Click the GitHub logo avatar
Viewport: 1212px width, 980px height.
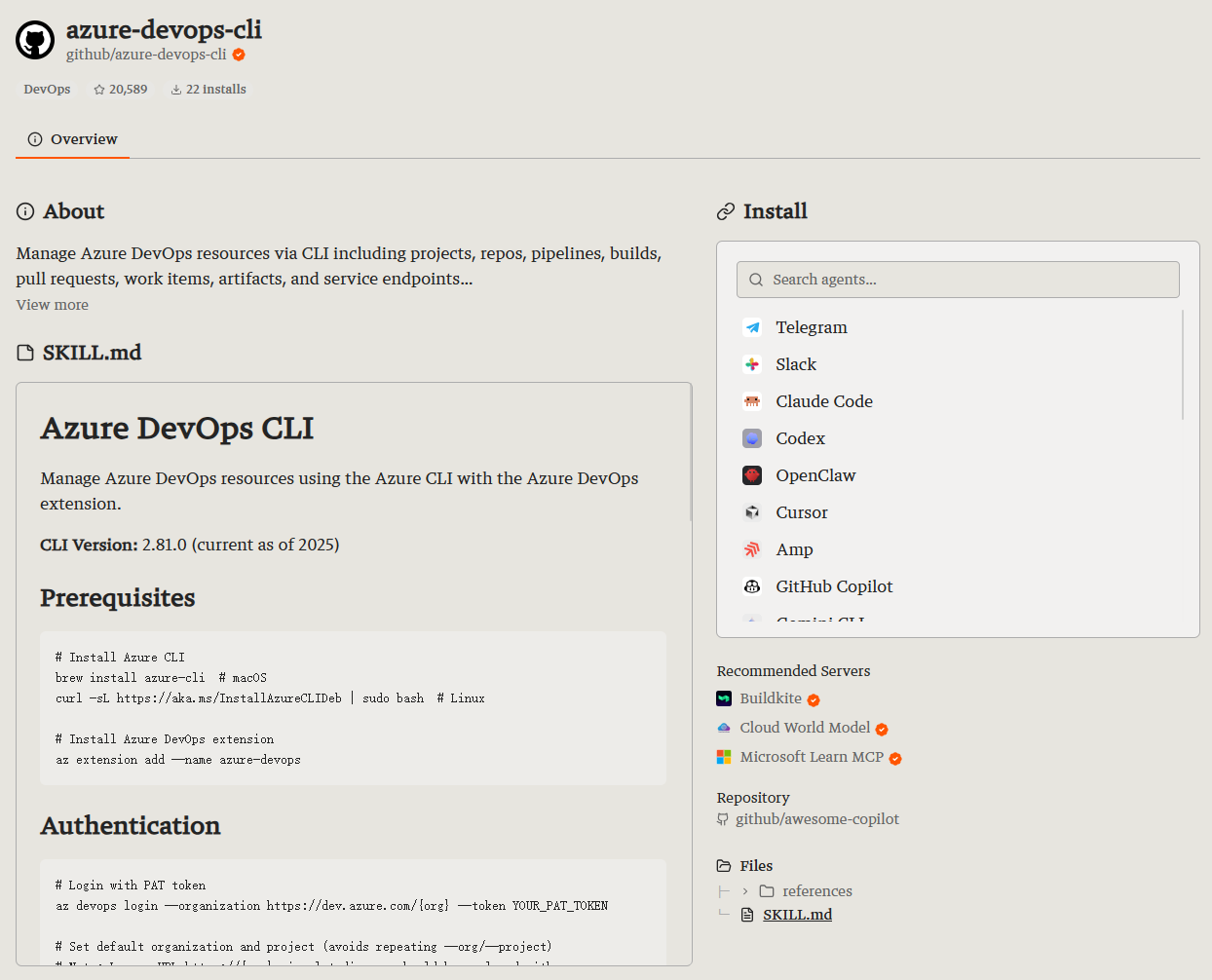coord(35,40)
